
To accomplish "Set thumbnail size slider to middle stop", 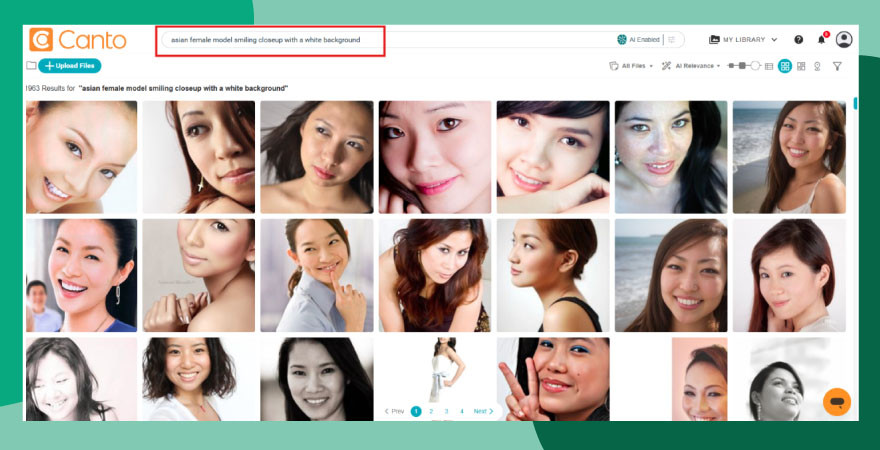I will [742, 66].
